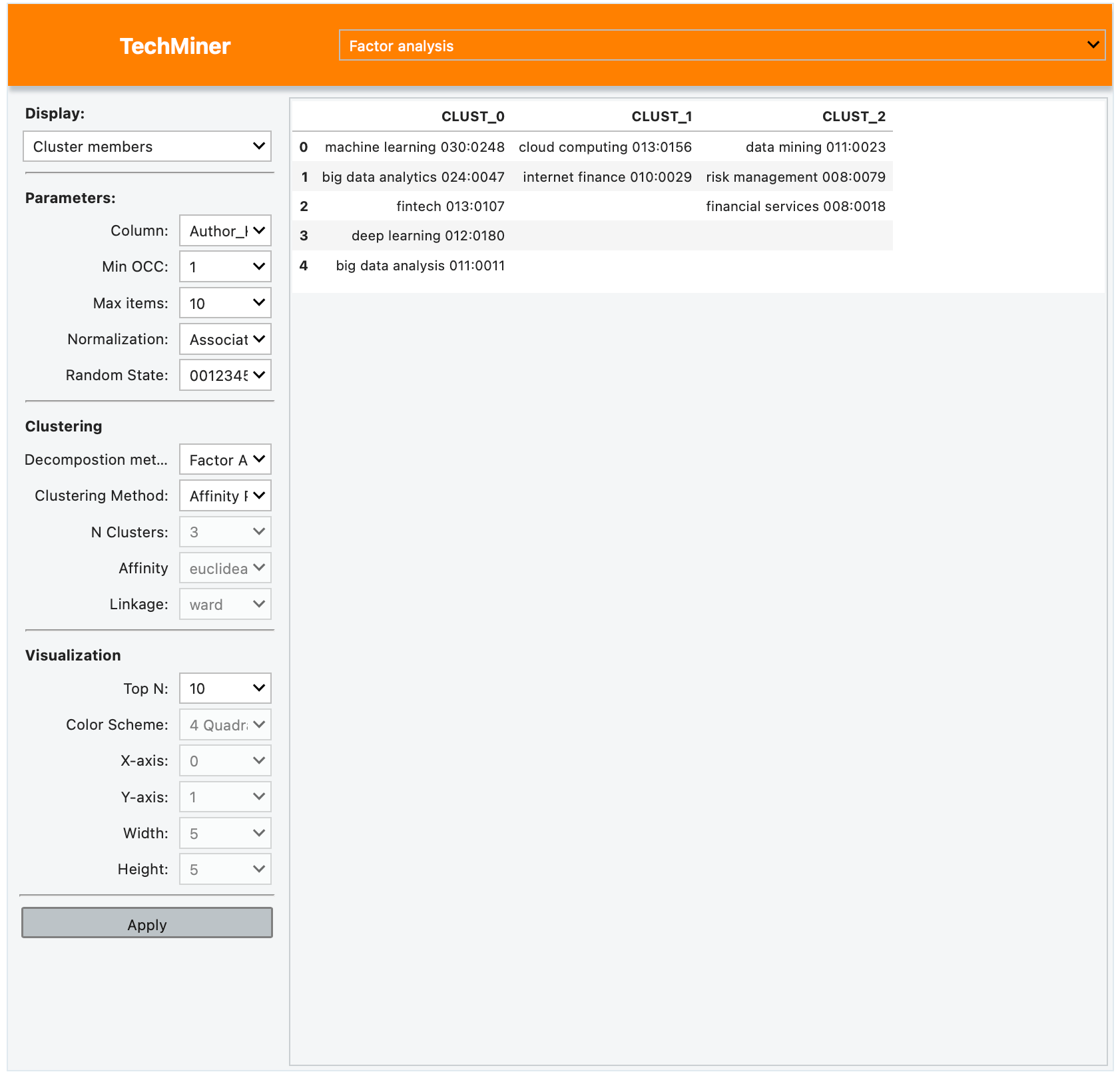Click the 'Normalization:' label

coord(118,339)
